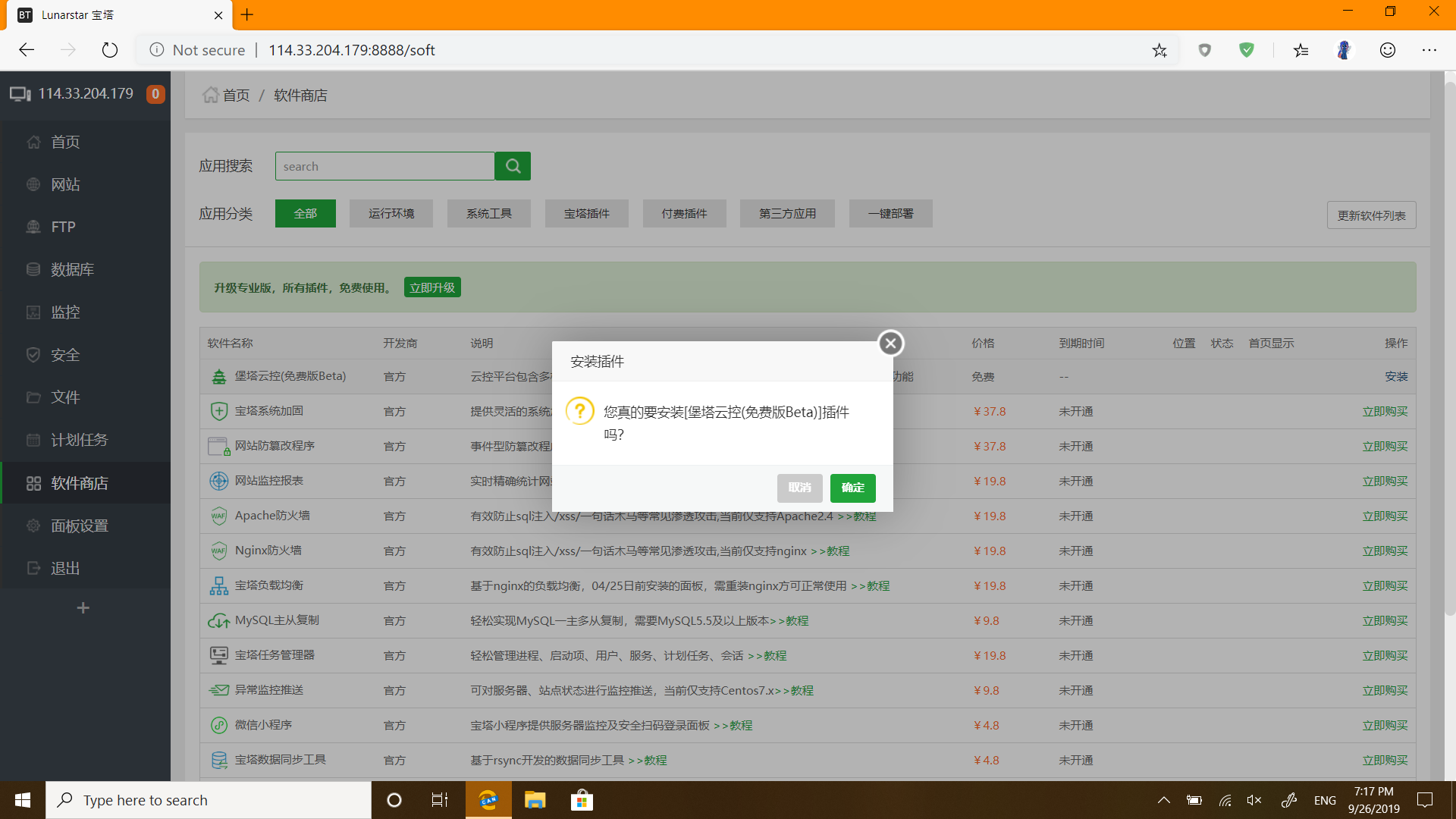Click the 宝塔任务管理器 monitor icon
The width and height of the screenshot is (1456, 819).
219,655
